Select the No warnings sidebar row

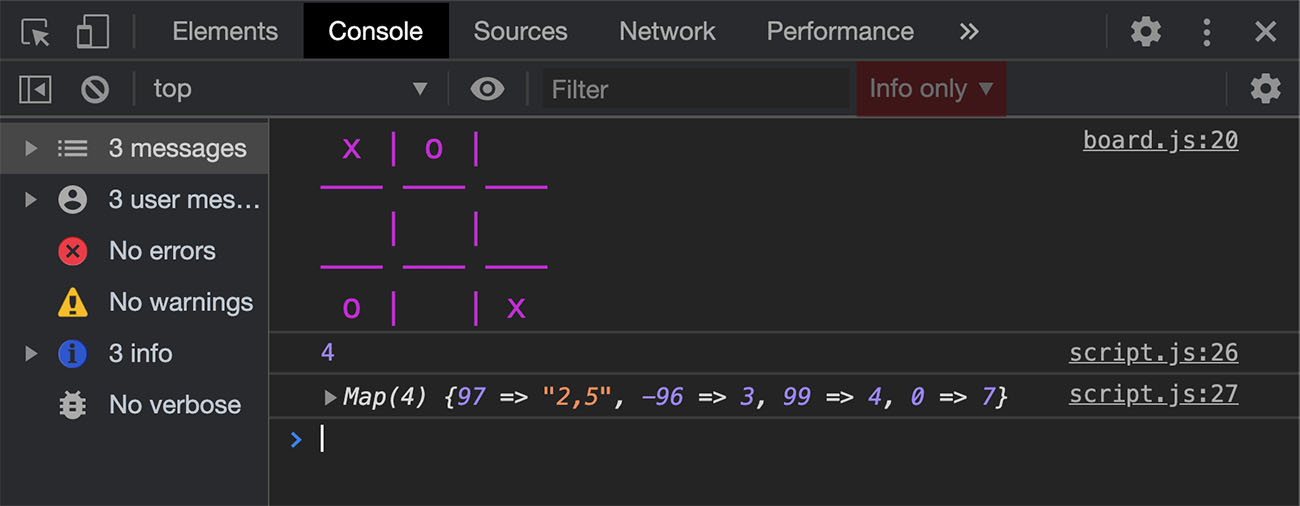coord(134,302)
